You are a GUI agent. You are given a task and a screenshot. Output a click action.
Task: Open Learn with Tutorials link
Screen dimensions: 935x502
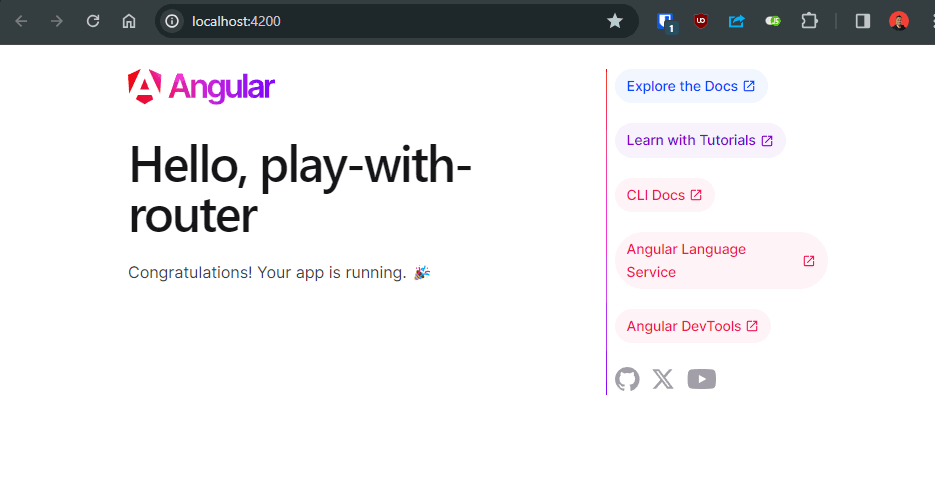(x=699, y=140)
